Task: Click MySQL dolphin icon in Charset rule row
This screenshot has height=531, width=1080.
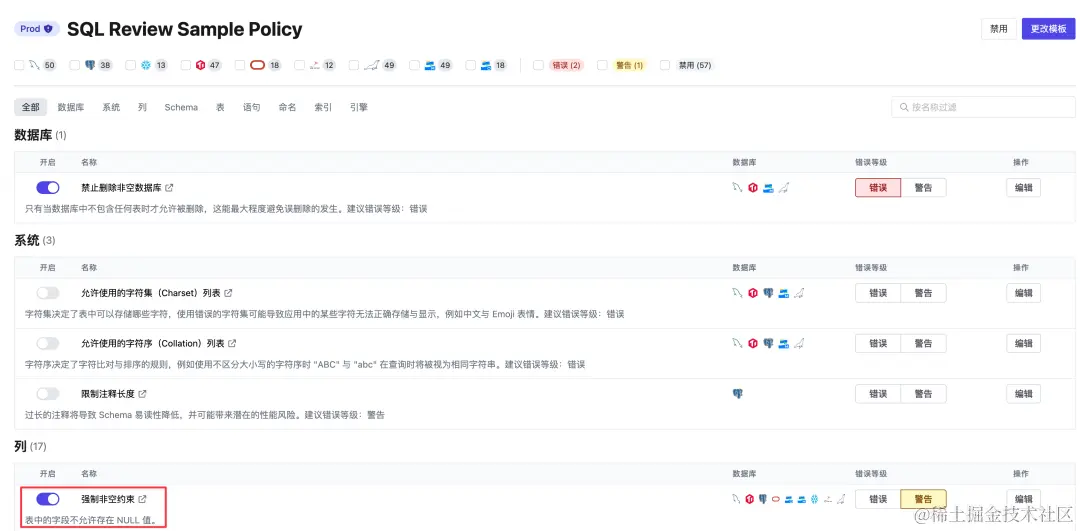Action: (738, 293)
